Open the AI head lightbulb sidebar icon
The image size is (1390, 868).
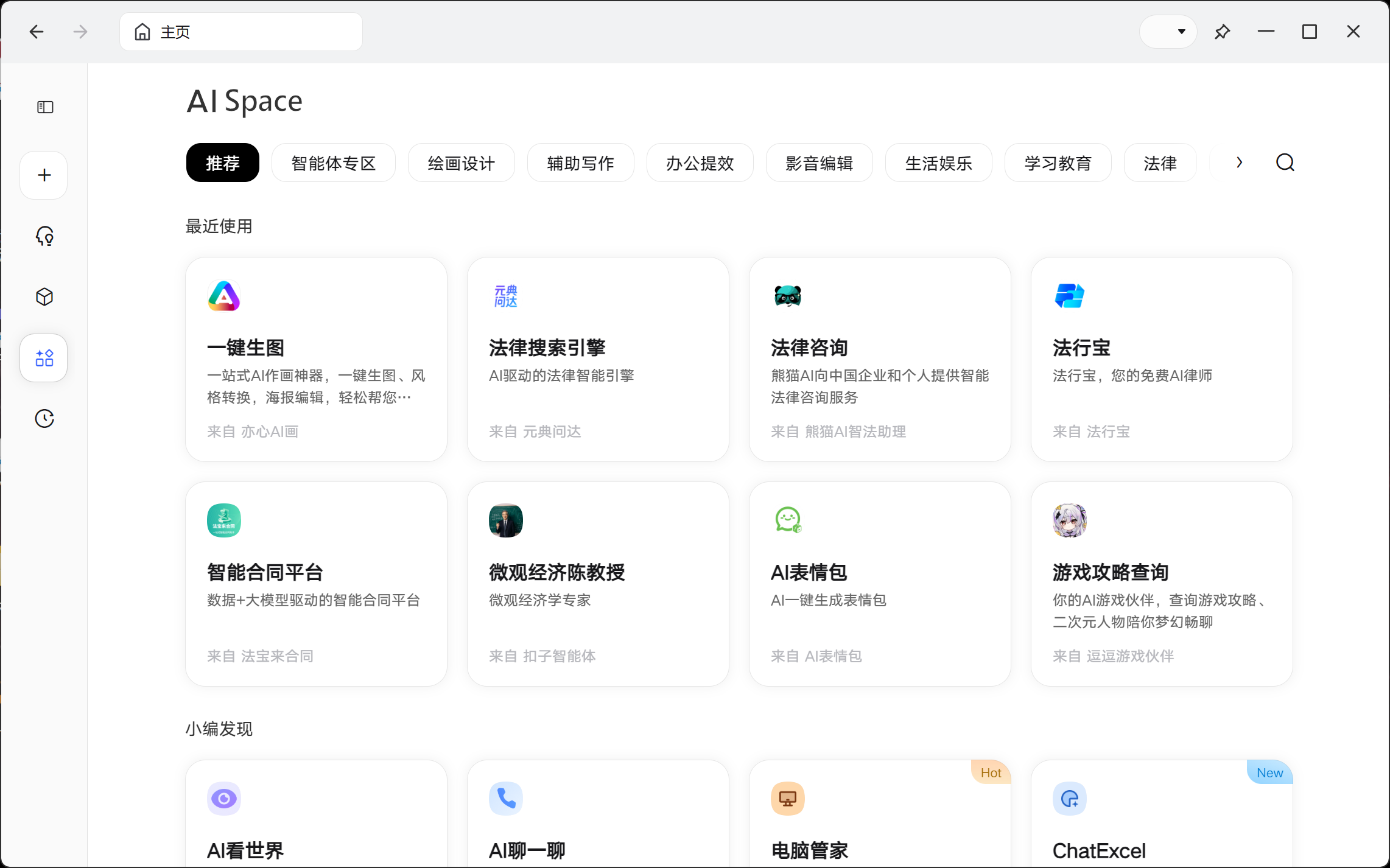click(x=44, y=236)
